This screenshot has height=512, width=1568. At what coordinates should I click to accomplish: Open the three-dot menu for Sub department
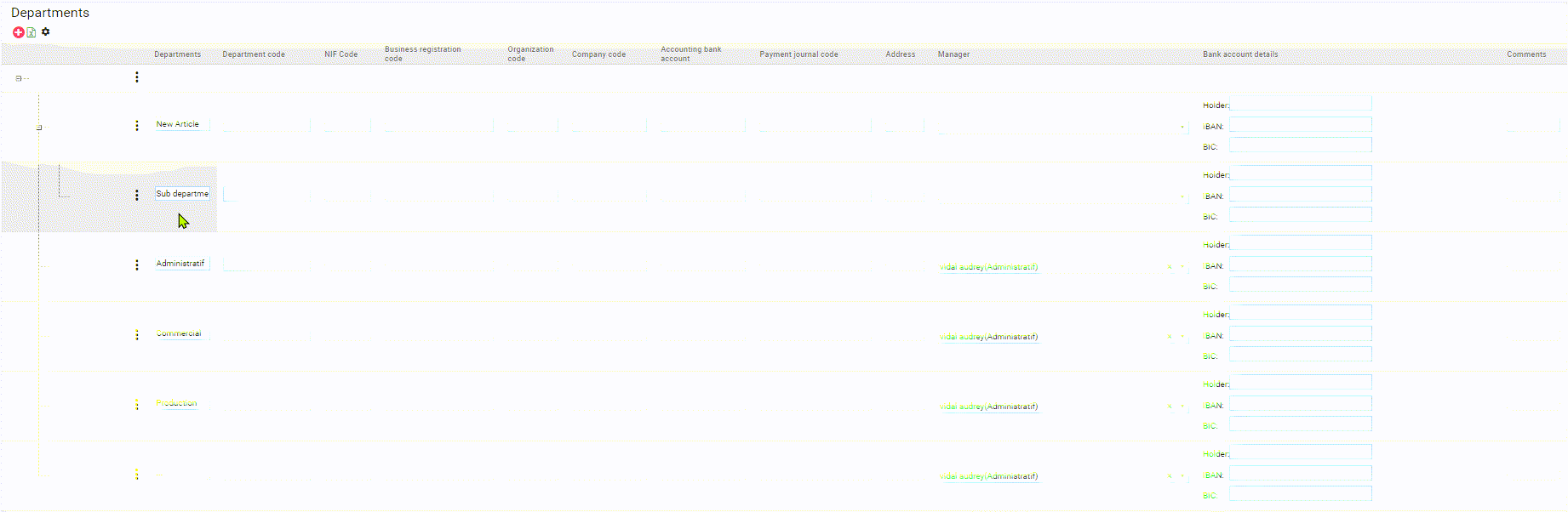pyautogui.click(x=137, y=195)
